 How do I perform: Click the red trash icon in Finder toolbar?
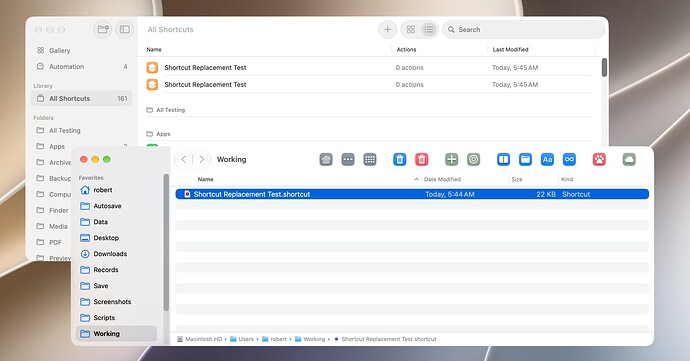tap(422, 159)
